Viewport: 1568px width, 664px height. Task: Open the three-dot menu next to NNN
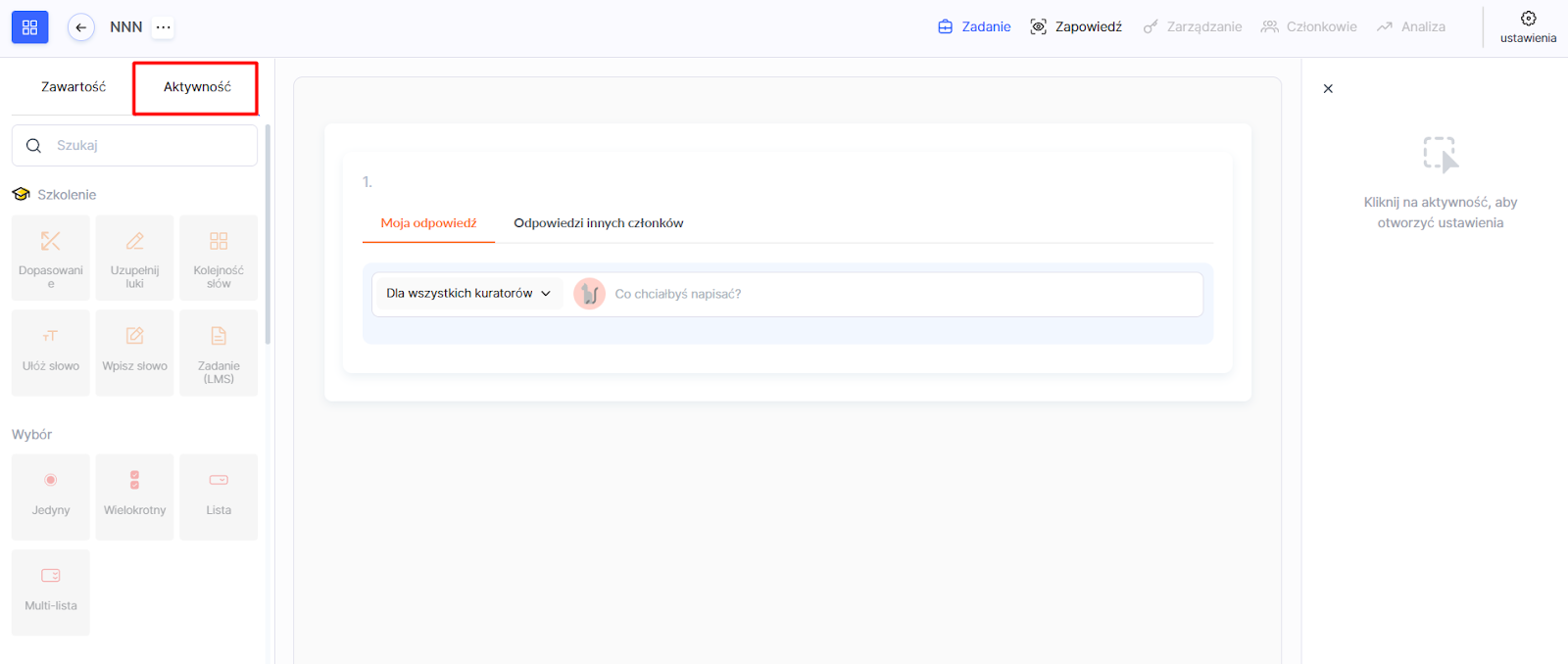coord(164,27)
